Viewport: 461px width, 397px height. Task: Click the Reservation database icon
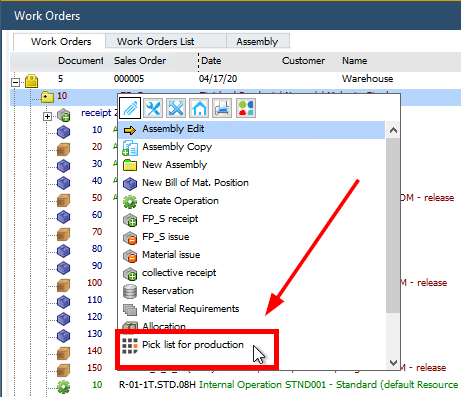click(130, 292)
